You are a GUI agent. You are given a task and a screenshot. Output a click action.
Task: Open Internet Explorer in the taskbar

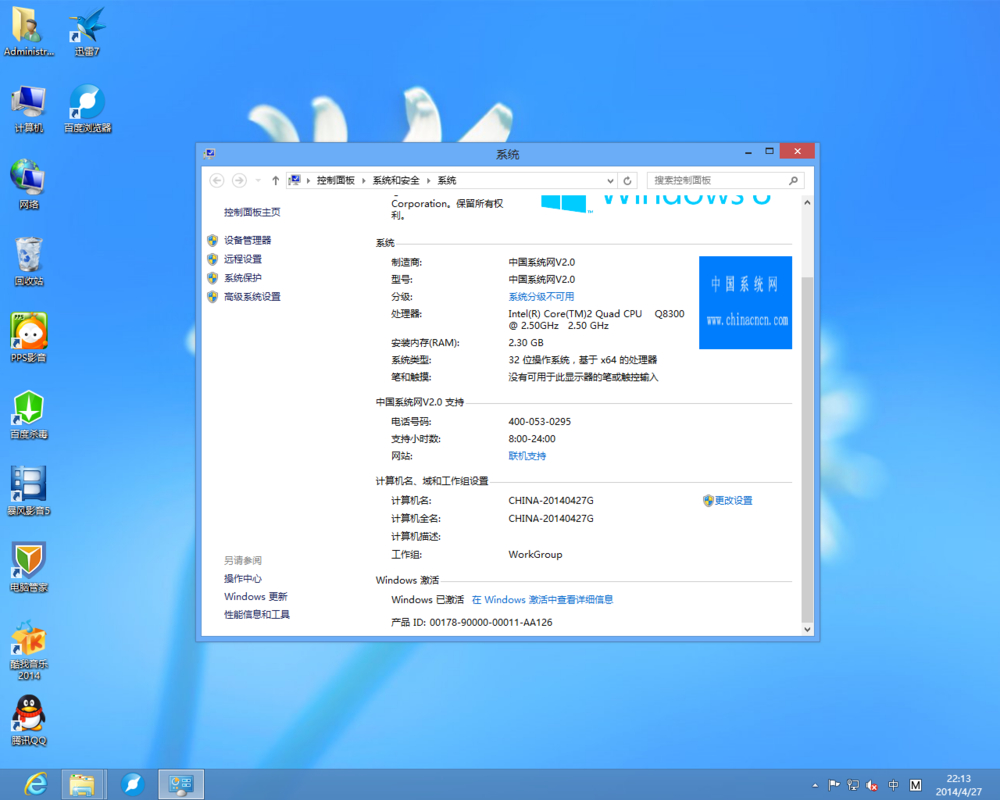coord(36,784)
